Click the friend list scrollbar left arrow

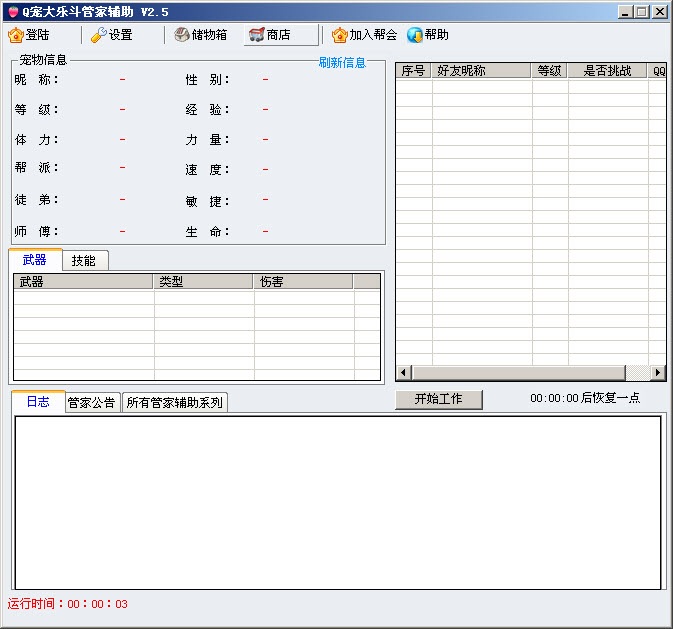tap(404, 373)
